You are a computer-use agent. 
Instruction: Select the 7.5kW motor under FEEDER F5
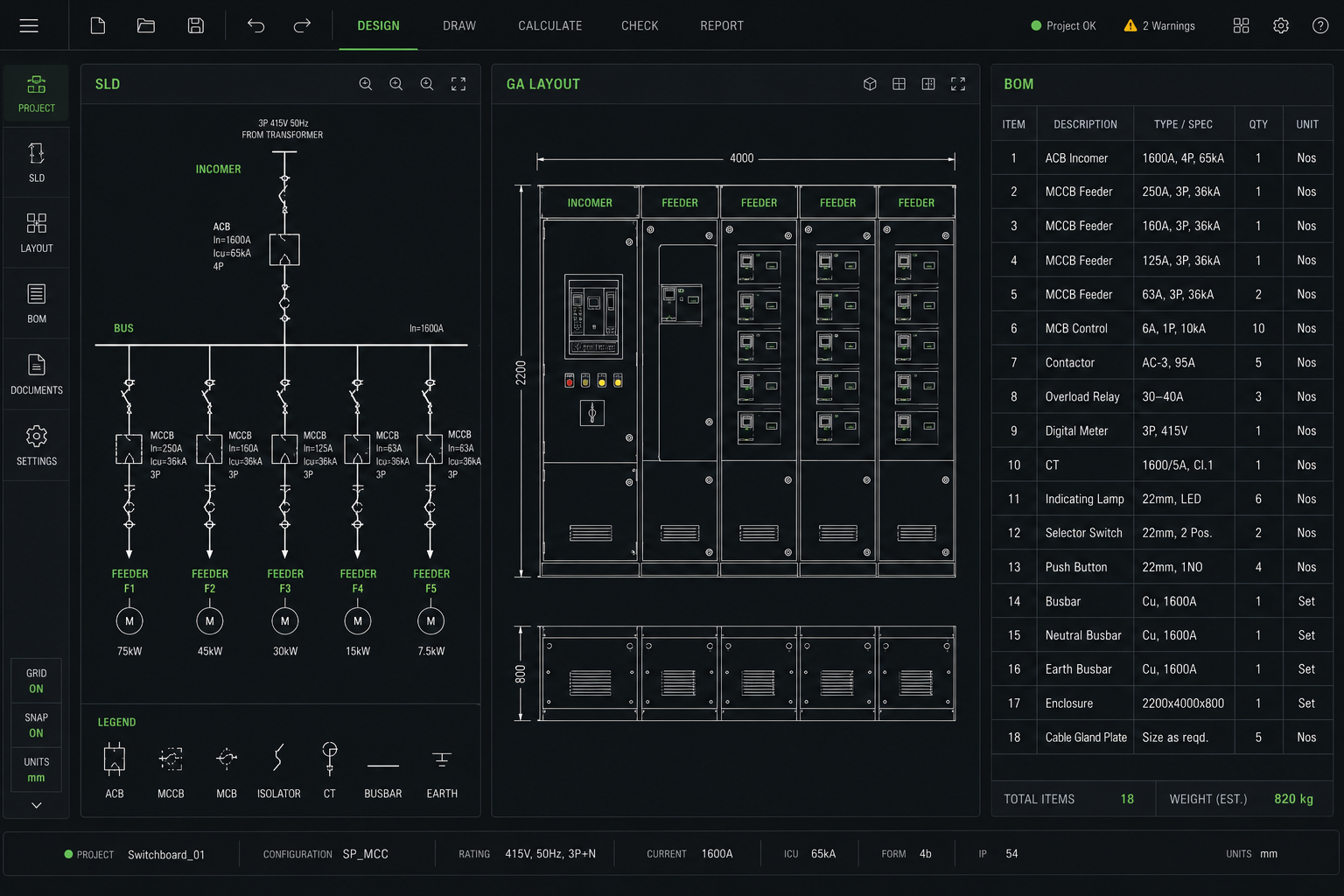pyautogui.click(x=430, y=621)
